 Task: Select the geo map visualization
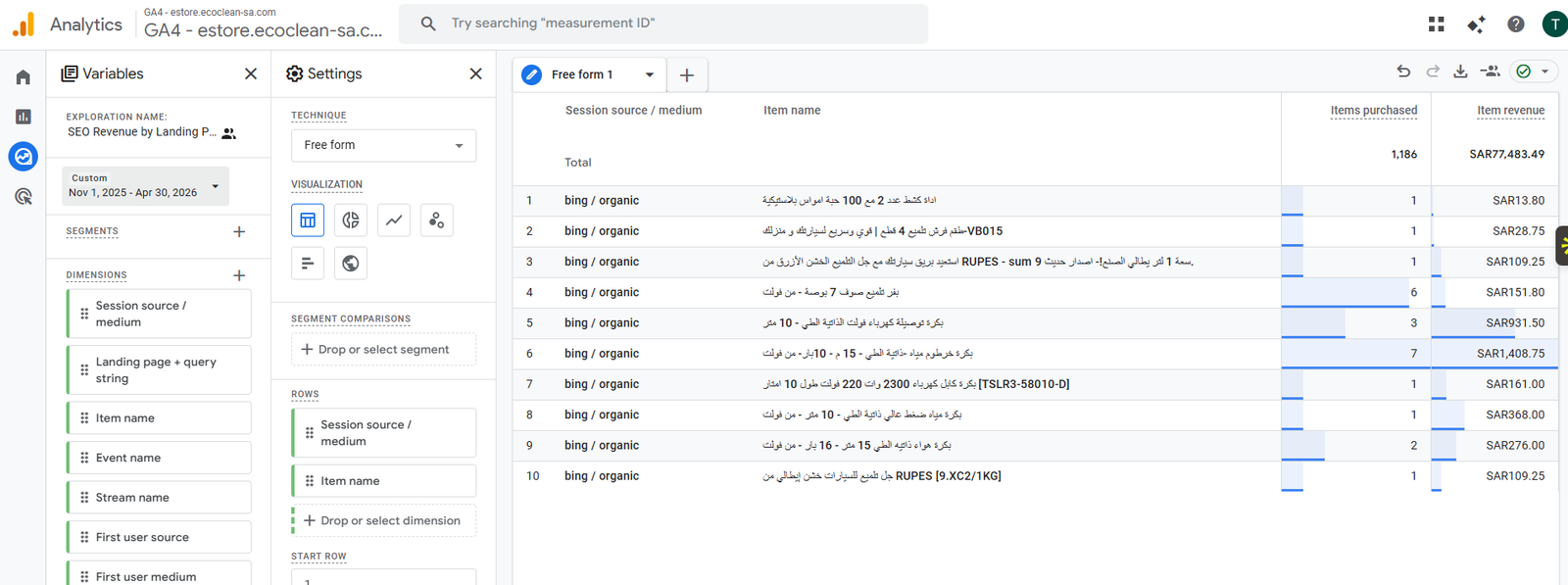point(351,263)
